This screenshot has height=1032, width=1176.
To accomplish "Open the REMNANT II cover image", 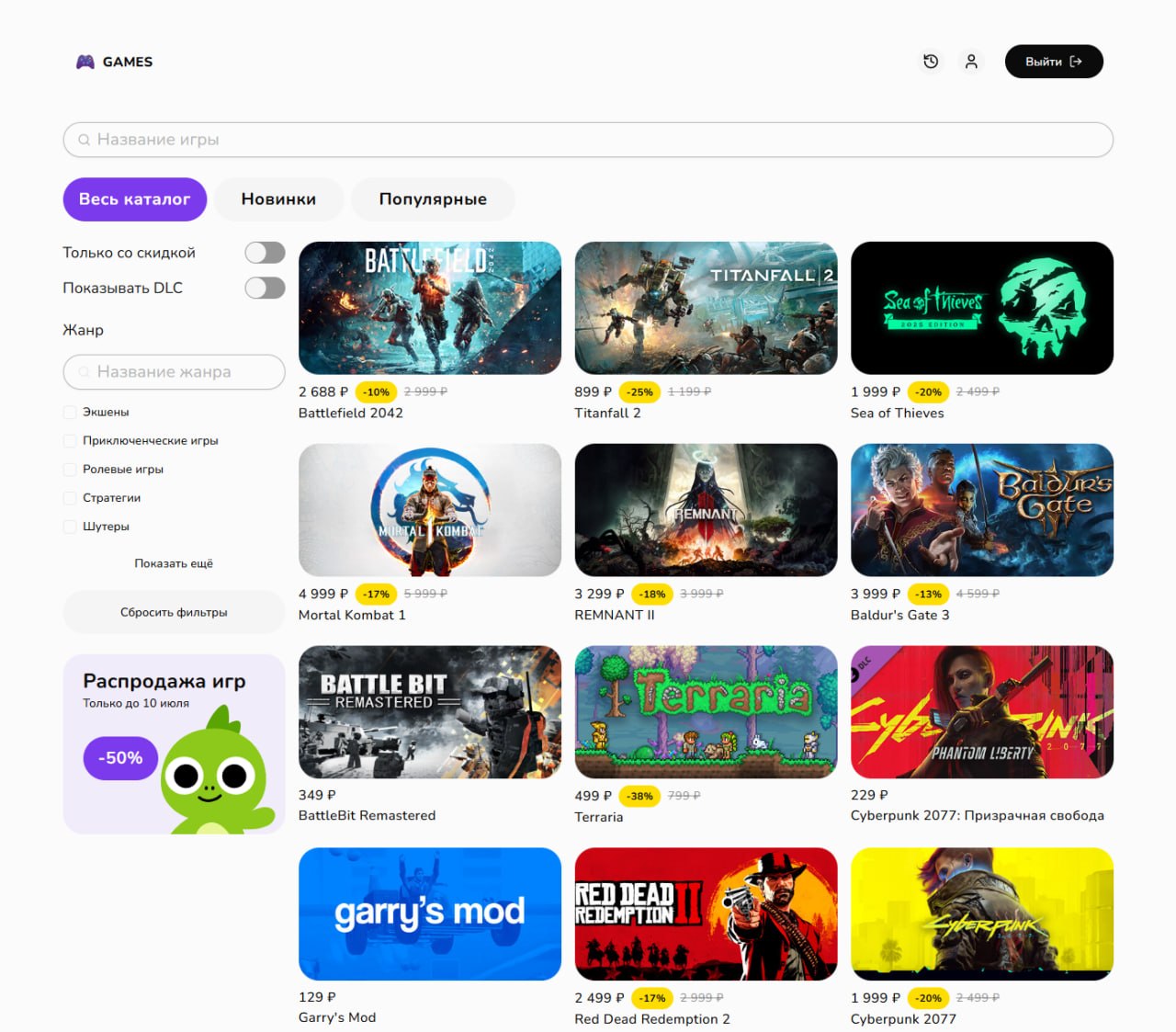I will pyautogui.click(x=706, y=510).
